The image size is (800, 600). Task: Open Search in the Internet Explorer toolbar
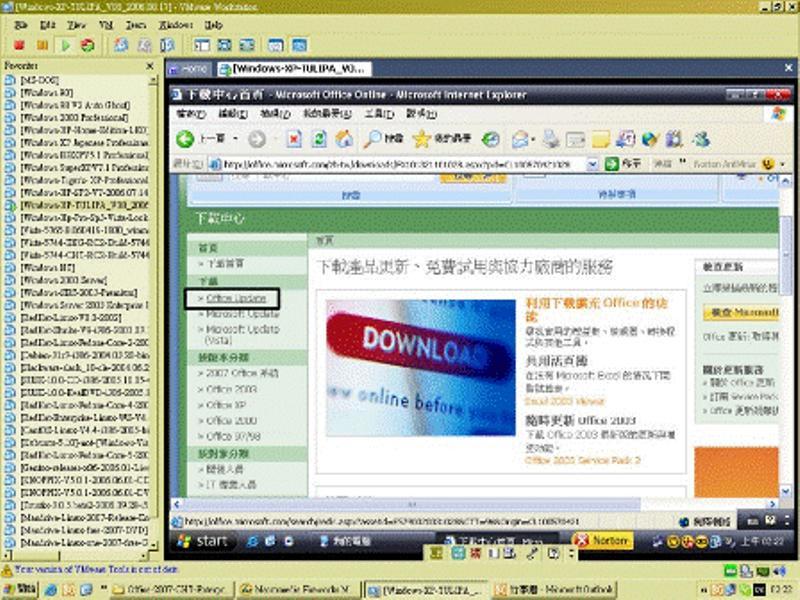coord(383,139)
